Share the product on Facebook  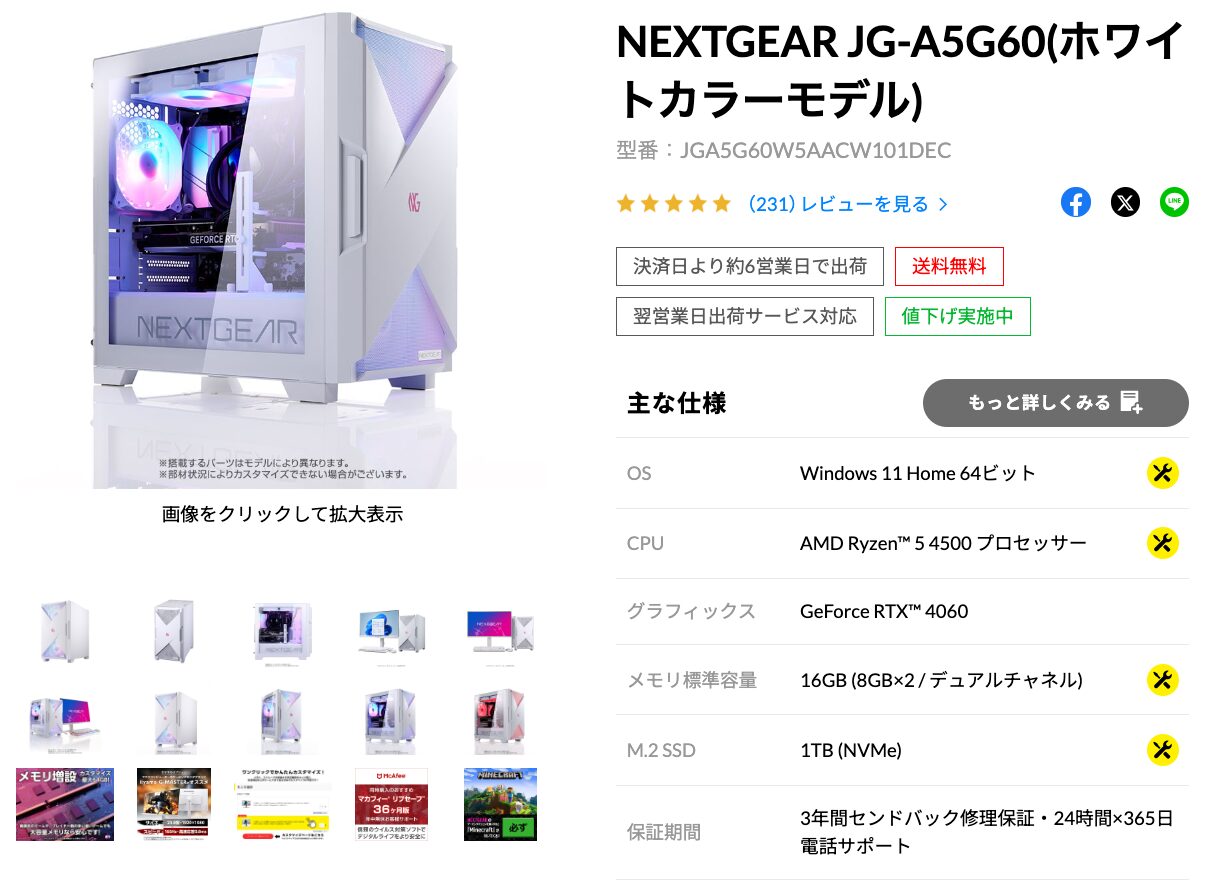(1076, 203)
